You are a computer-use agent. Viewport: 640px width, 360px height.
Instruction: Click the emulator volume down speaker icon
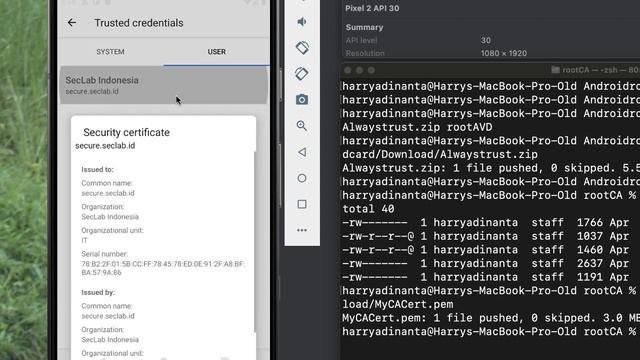pos(302,22)
